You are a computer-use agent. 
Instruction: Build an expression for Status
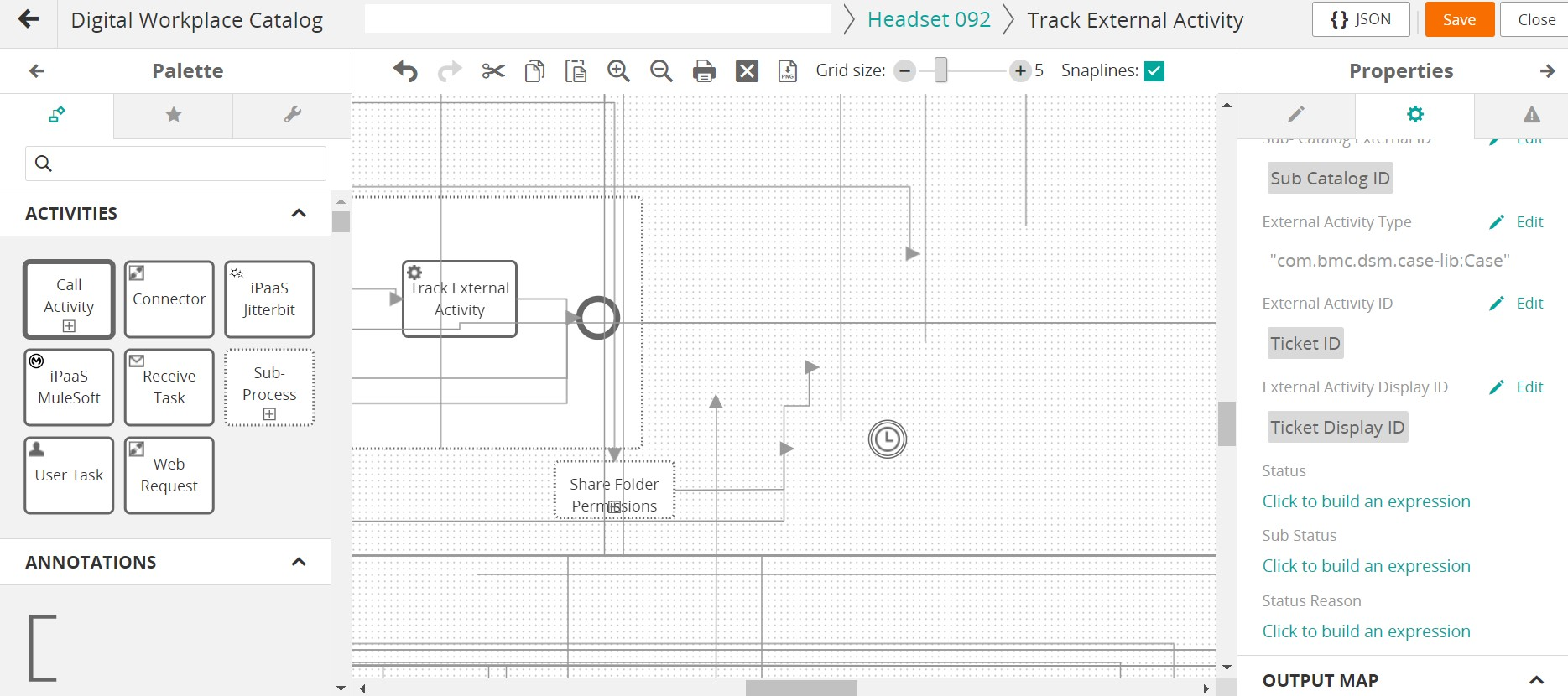coord(1366,501)
